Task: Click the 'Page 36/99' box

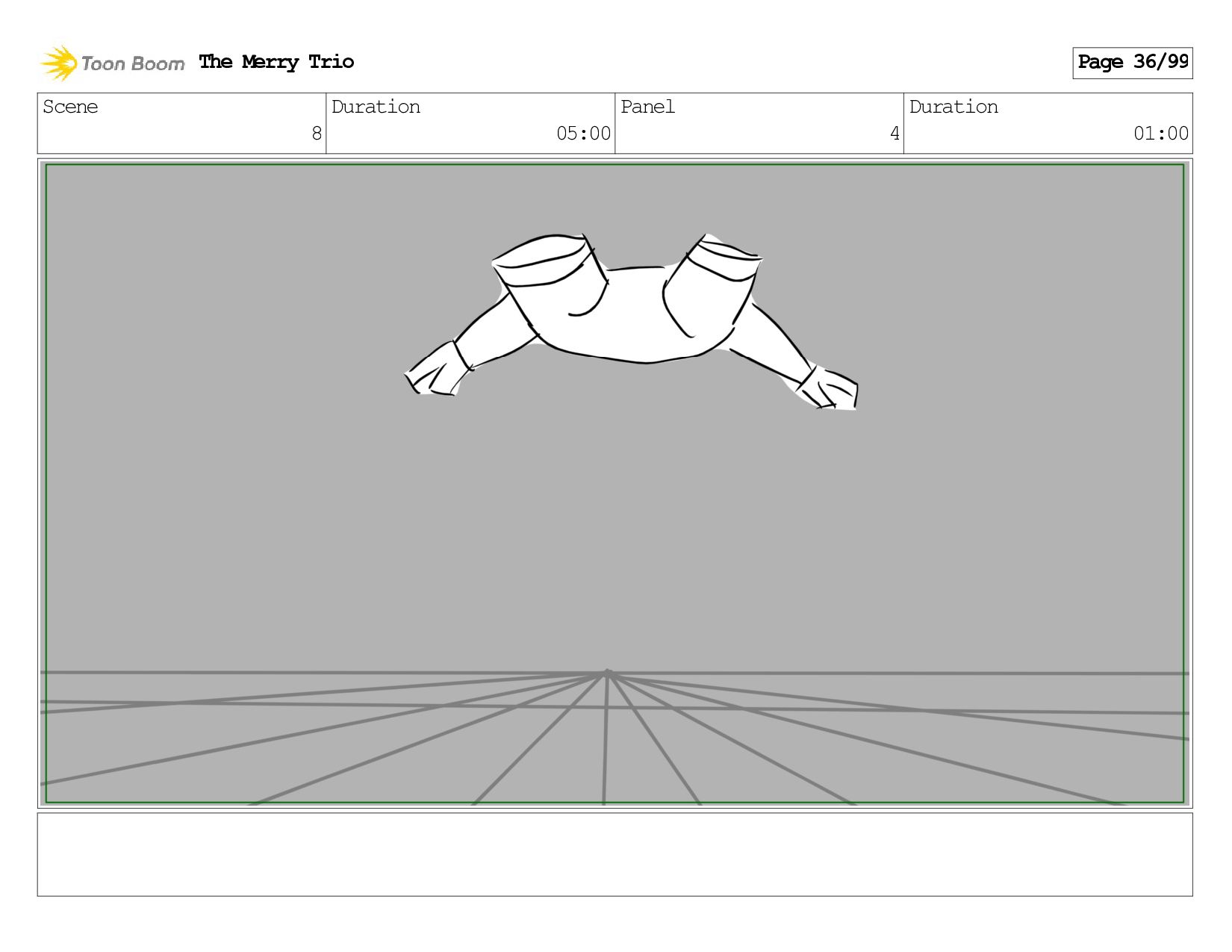Action: (x=1132, y=63)
